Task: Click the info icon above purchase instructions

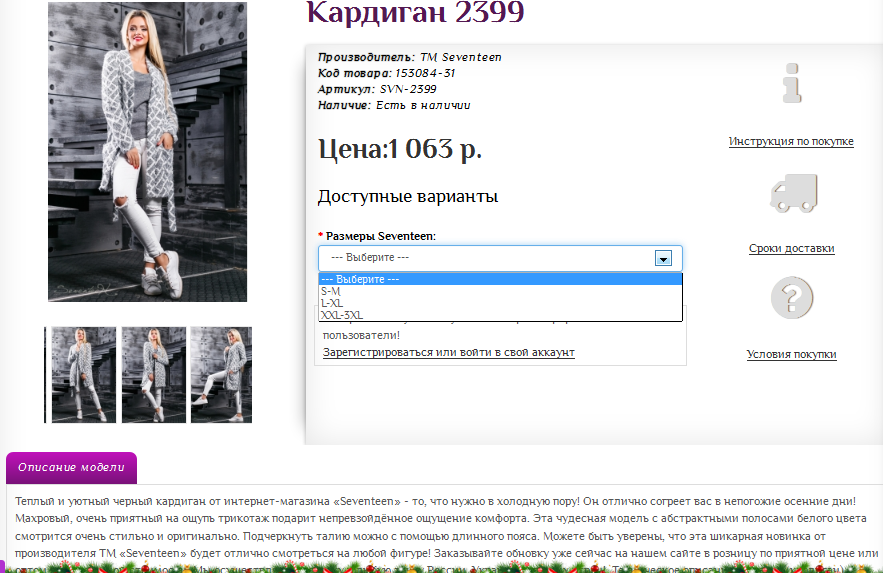Action: [x=792, y=83]
